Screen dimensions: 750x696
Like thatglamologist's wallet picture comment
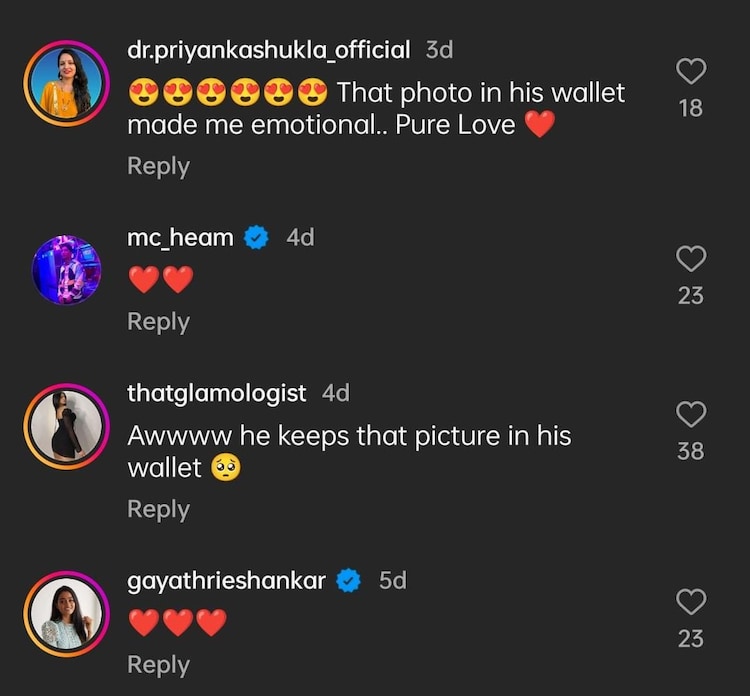tap(691, 414)
